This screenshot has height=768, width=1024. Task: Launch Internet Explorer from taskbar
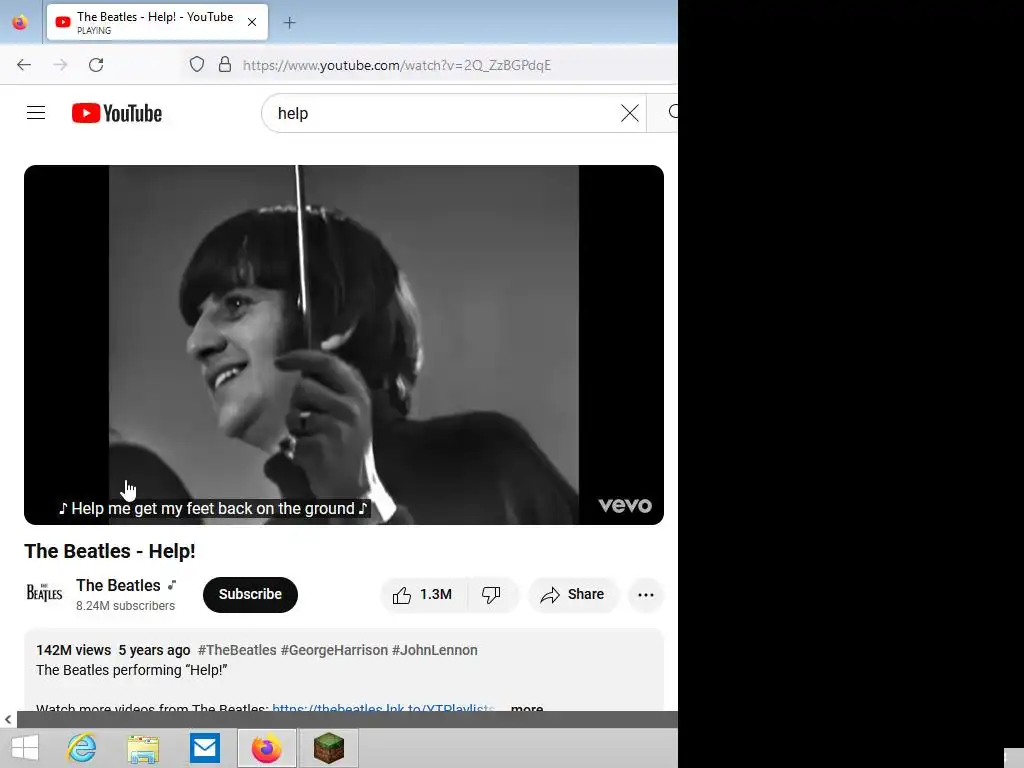(x=82, y=748)
